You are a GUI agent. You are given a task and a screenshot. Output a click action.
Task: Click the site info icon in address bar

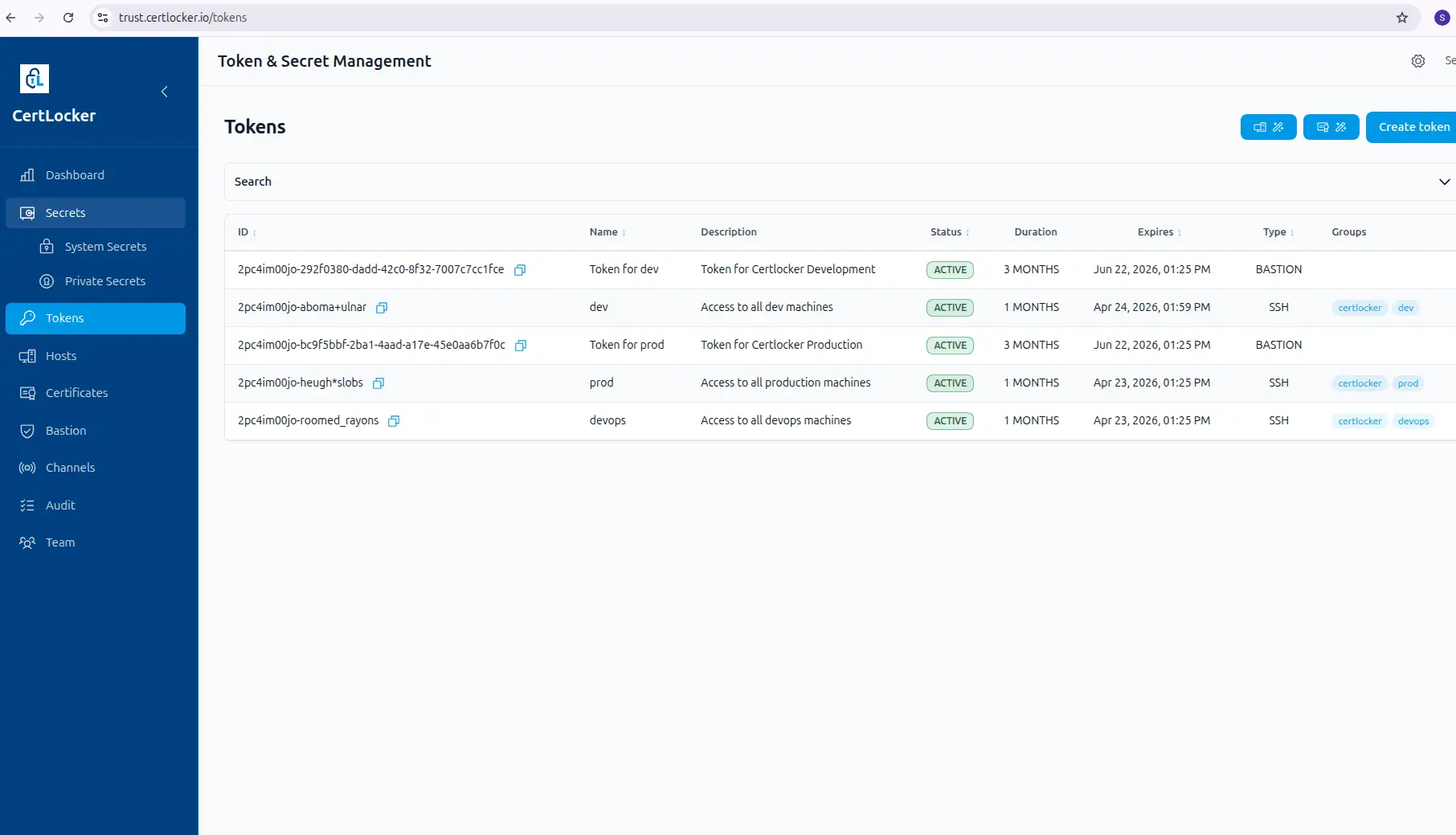point(103,18)
